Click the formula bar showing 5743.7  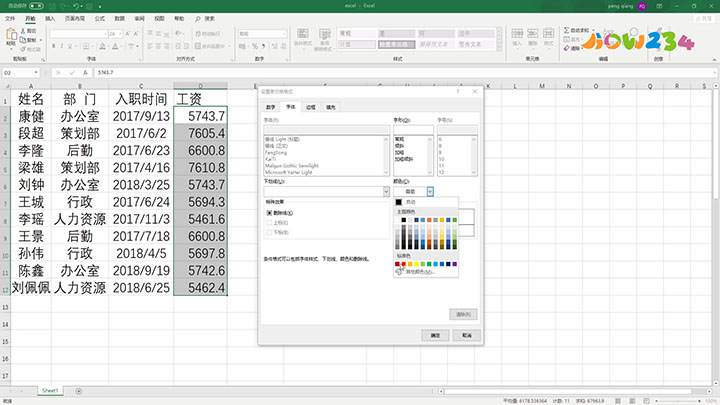pos(404,73)
